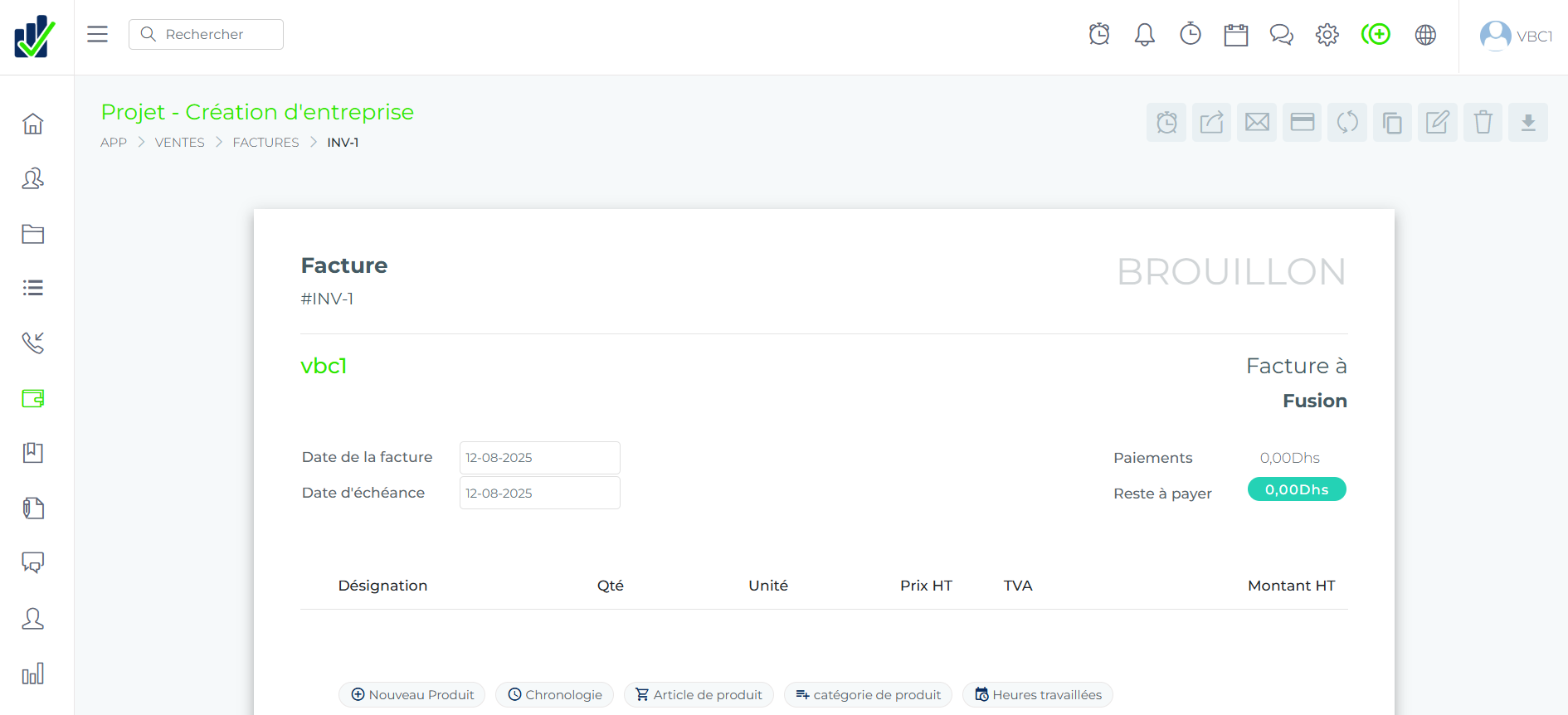1568x715 pixels.
Task: Open the green quick-add plus icon
Action: (1376, 35)
